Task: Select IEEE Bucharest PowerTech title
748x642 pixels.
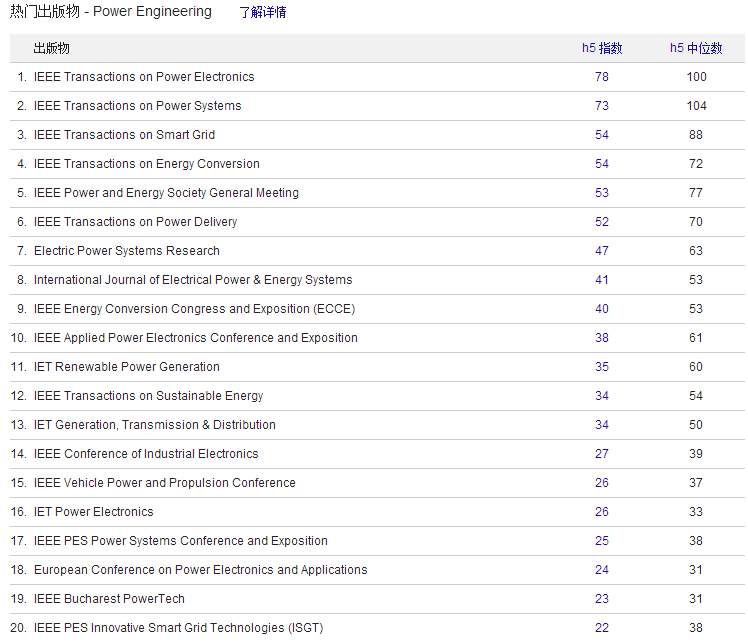Action: click(109, 599)
